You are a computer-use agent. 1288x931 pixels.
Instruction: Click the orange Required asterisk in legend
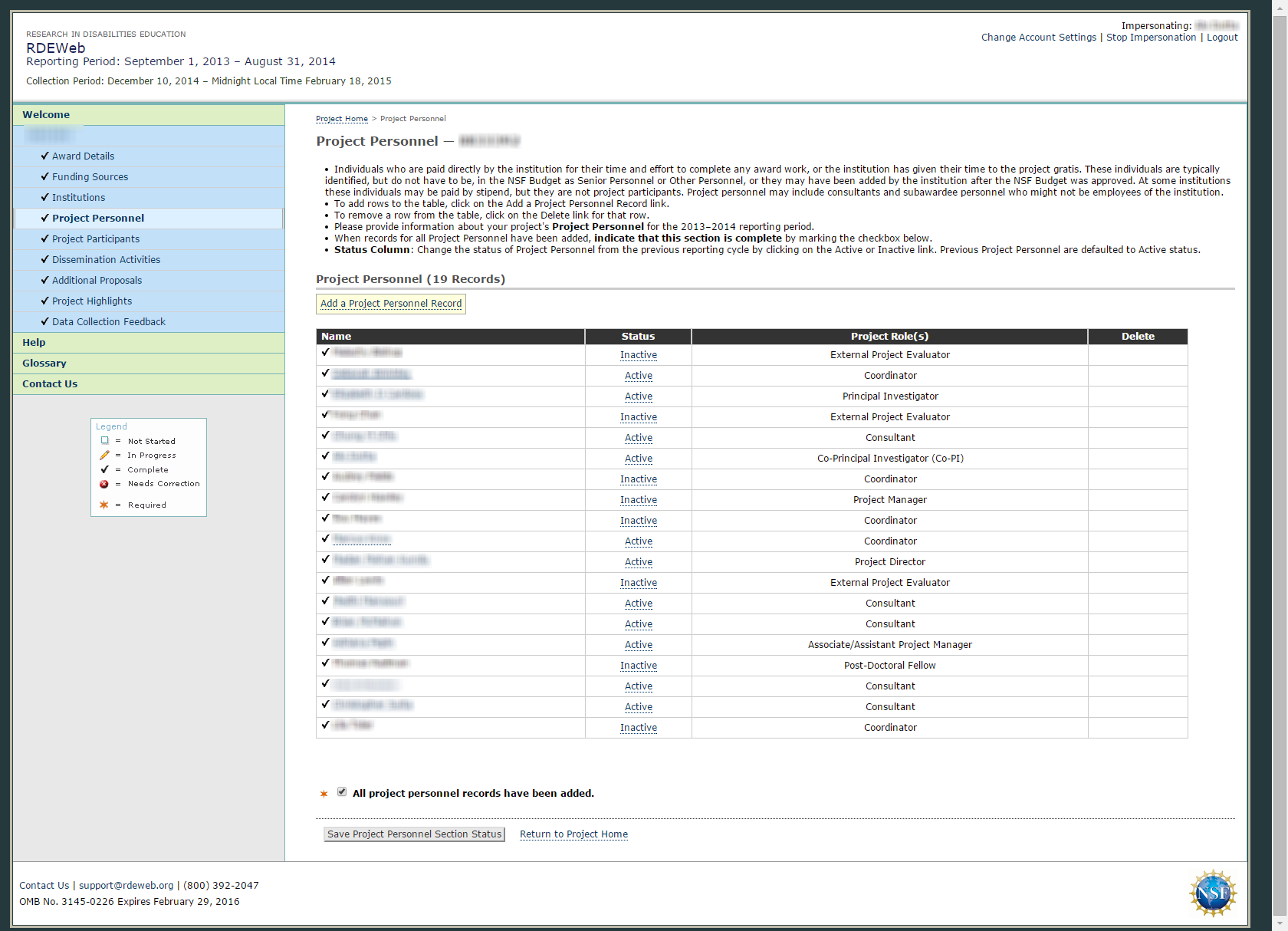point(104,505)
